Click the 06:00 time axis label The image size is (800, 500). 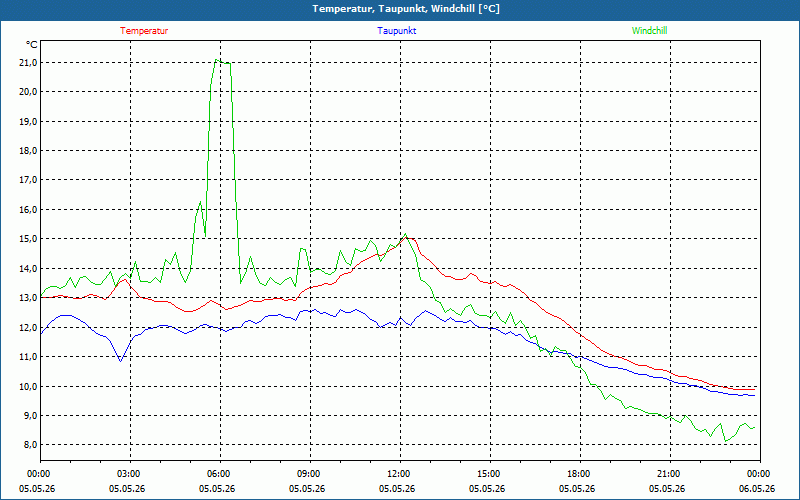[220, 474]
